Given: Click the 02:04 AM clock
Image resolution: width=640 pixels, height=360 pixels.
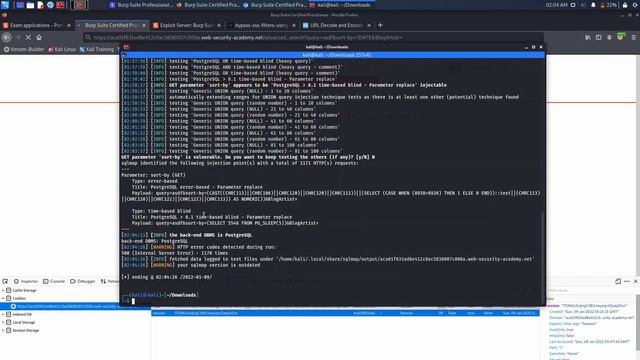Looking at the screenshot, I should (x=556, y=5).
